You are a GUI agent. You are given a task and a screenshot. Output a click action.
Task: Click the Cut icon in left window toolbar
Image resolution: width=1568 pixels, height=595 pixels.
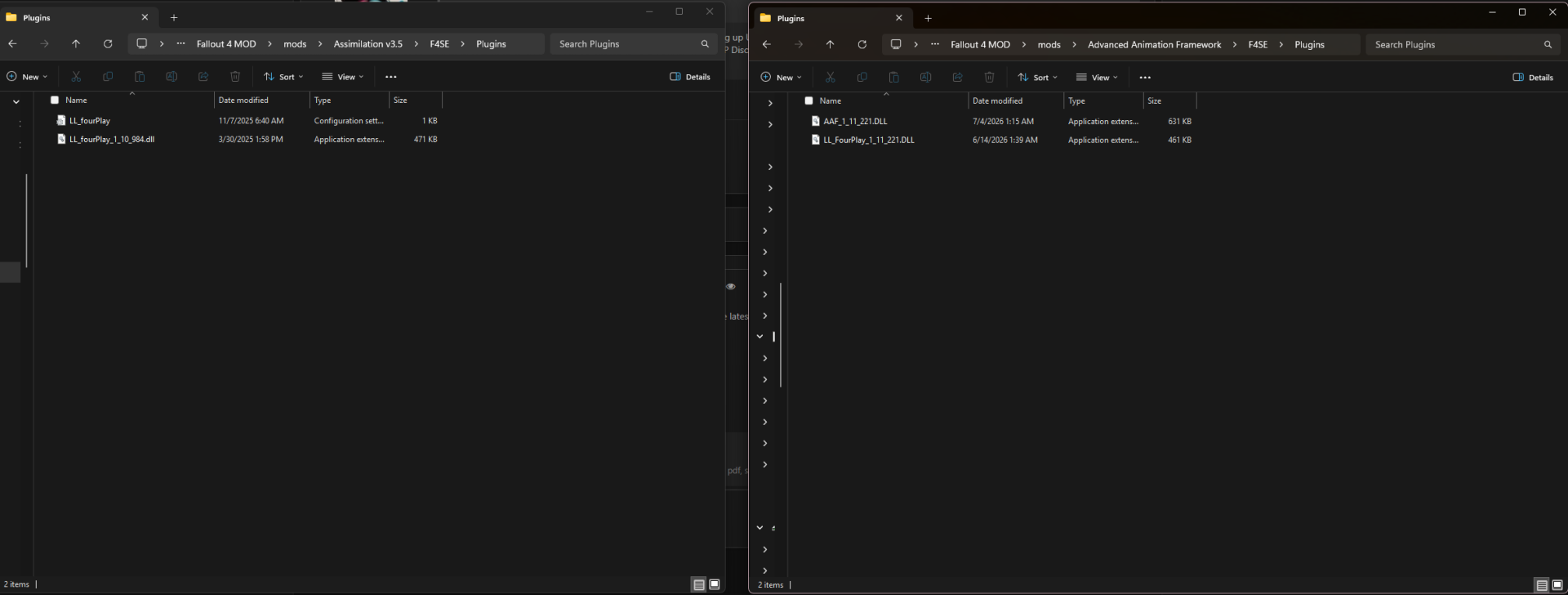click(x=76, y=77)
